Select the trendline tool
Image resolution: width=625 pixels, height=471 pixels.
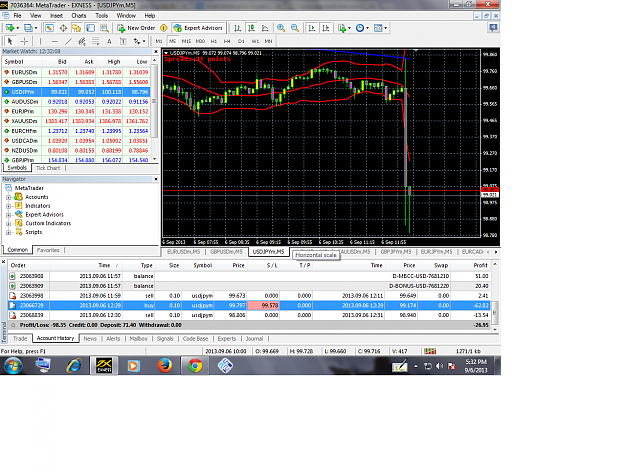point(69,41)
